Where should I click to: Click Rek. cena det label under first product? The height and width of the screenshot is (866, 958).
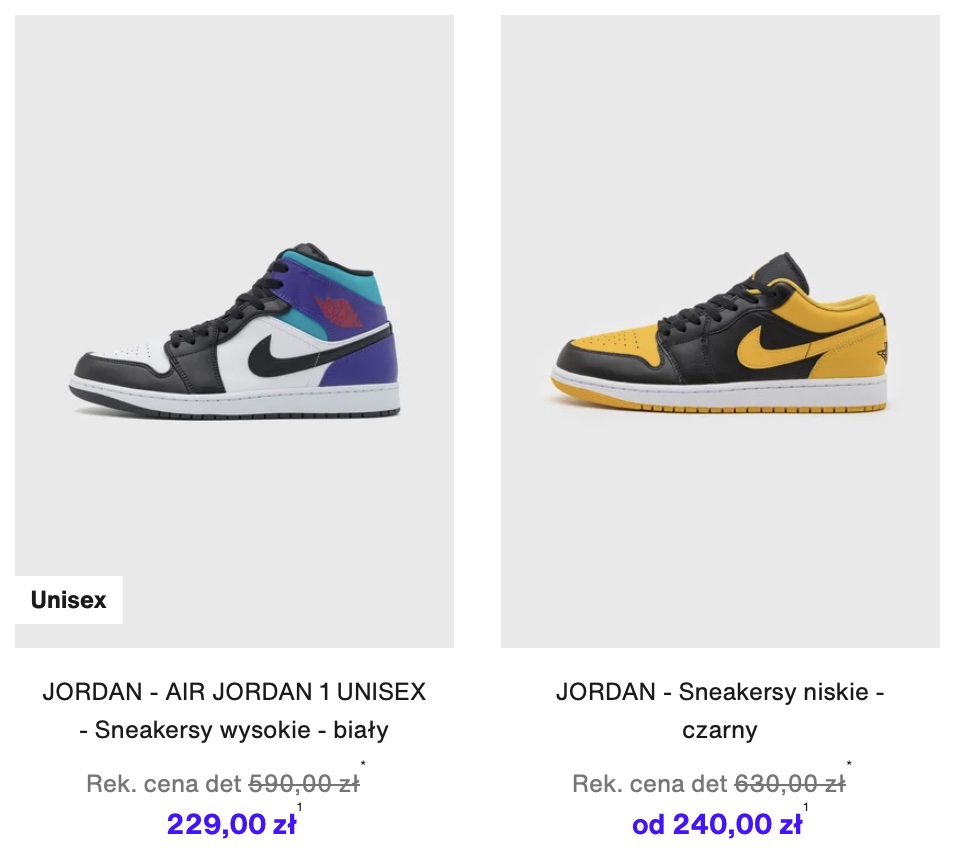coord(164,783)
